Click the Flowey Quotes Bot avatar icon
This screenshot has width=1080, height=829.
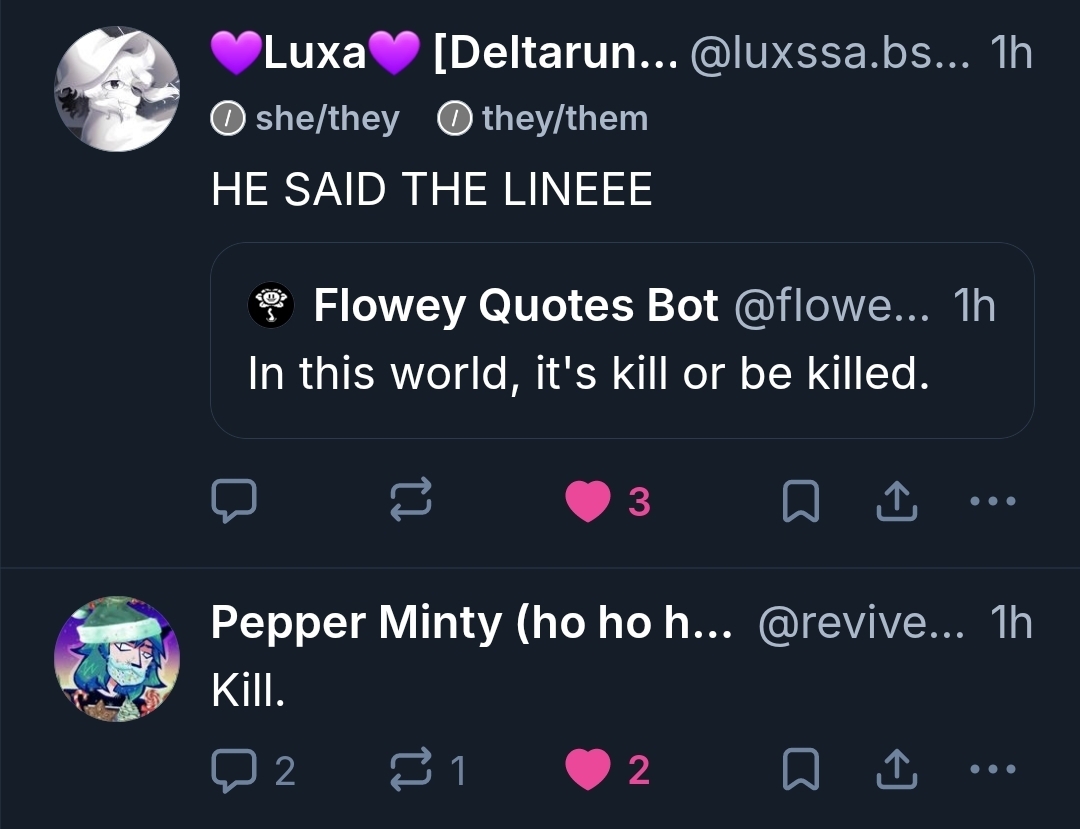click(x=268, y=305)
